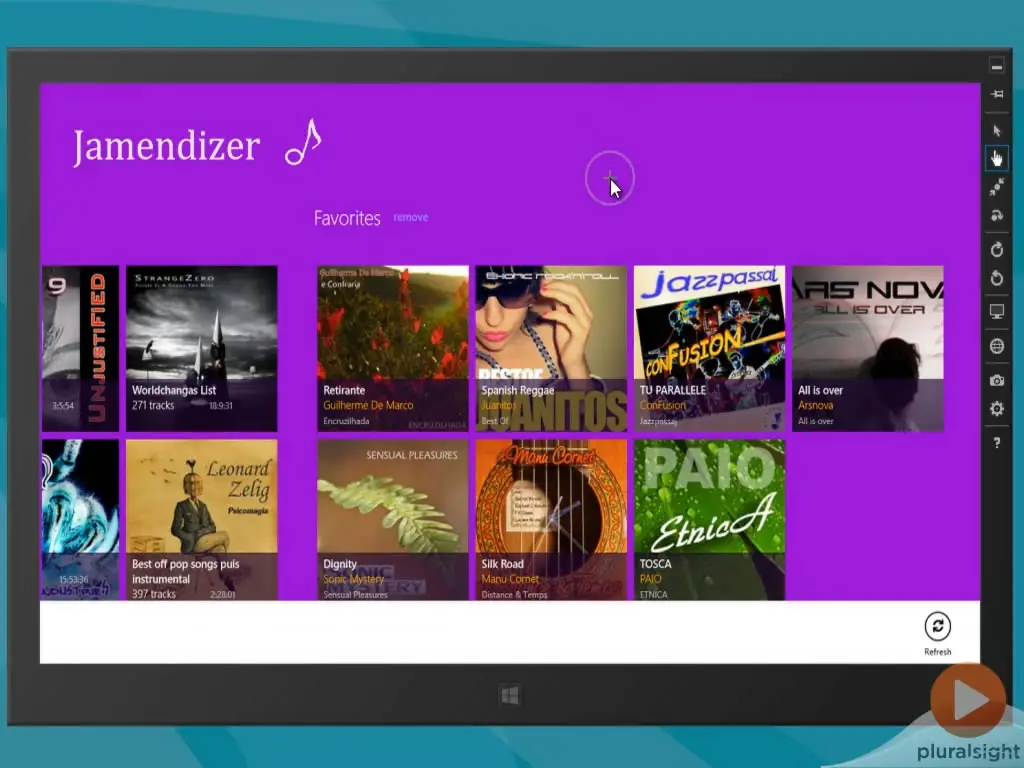
Task: Click artist name 'Guilherme De Marco'
Action: (x=368, y=406)
